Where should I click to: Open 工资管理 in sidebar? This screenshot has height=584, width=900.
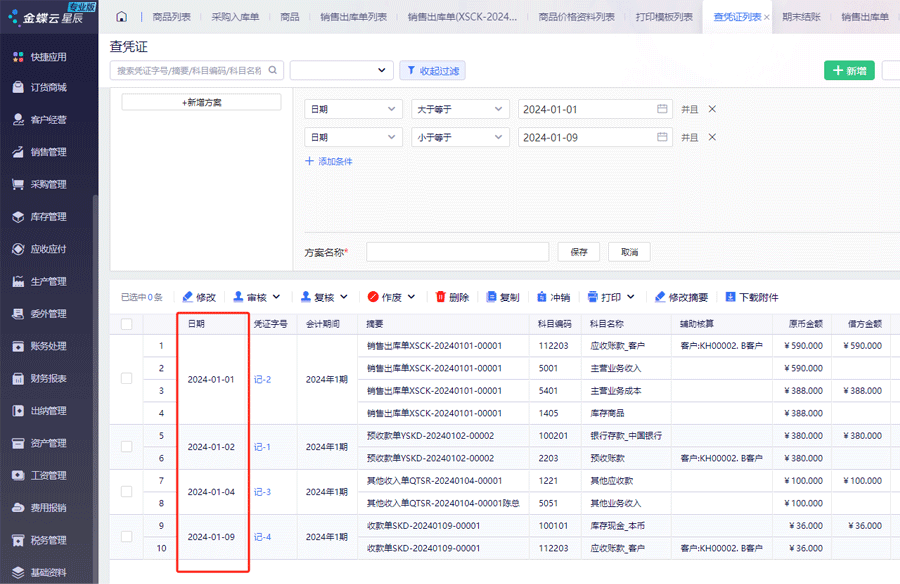[x=40, y=475]
